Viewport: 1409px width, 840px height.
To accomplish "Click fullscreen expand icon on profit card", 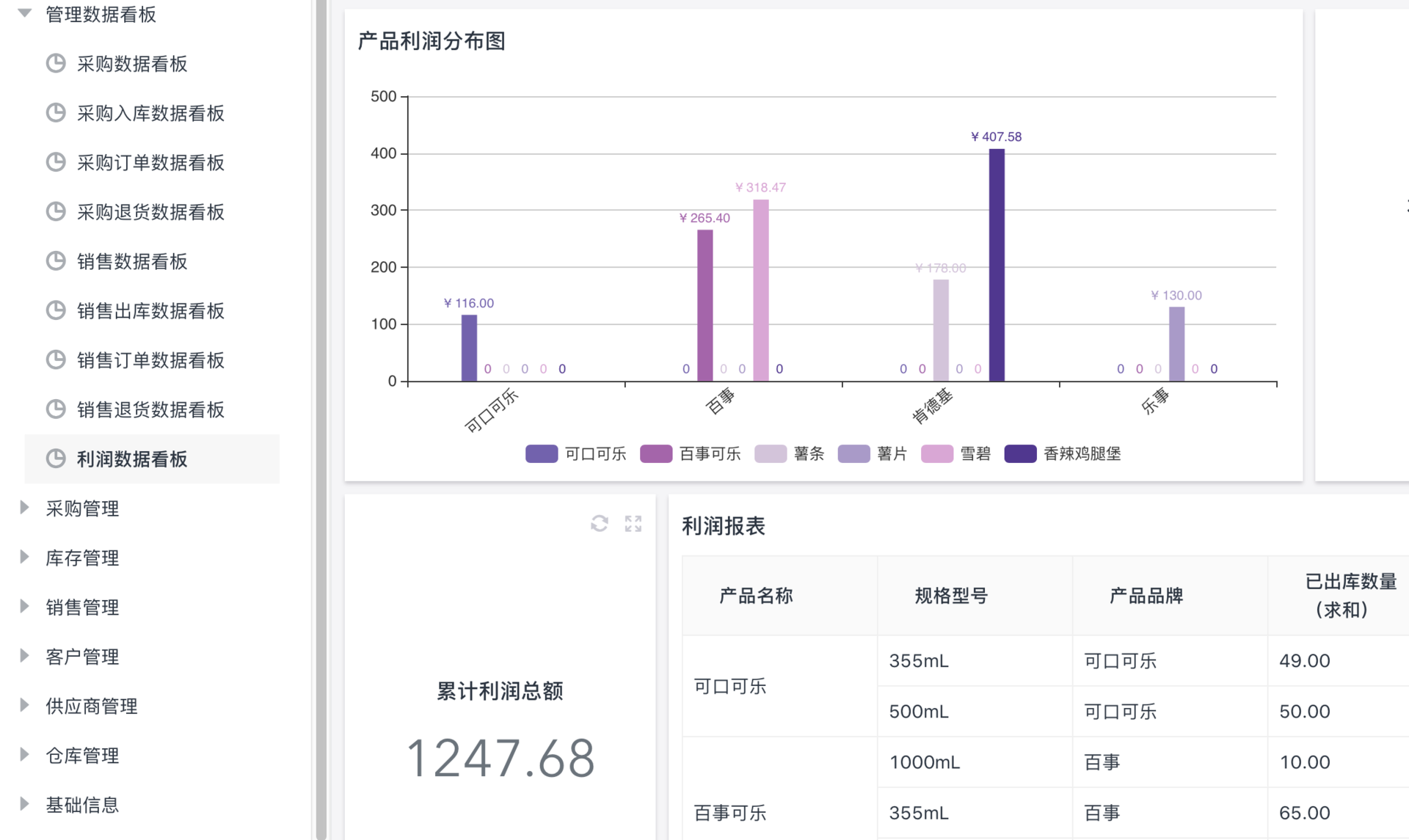I will pos(633,523).
